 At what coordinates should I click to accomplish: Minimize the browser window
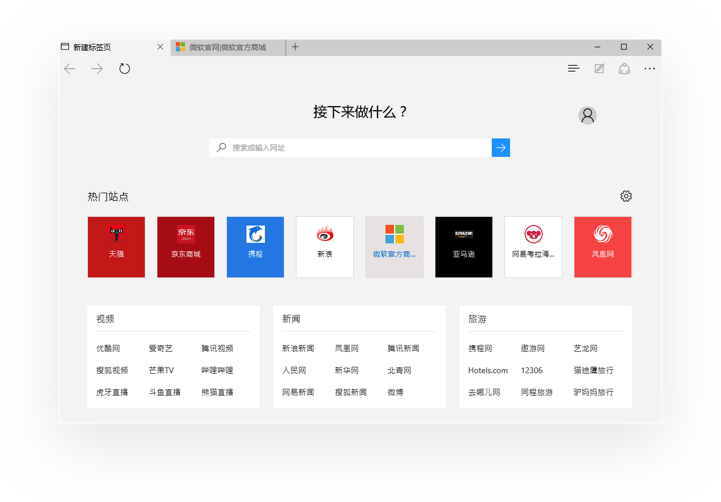[x=597, y=47]
